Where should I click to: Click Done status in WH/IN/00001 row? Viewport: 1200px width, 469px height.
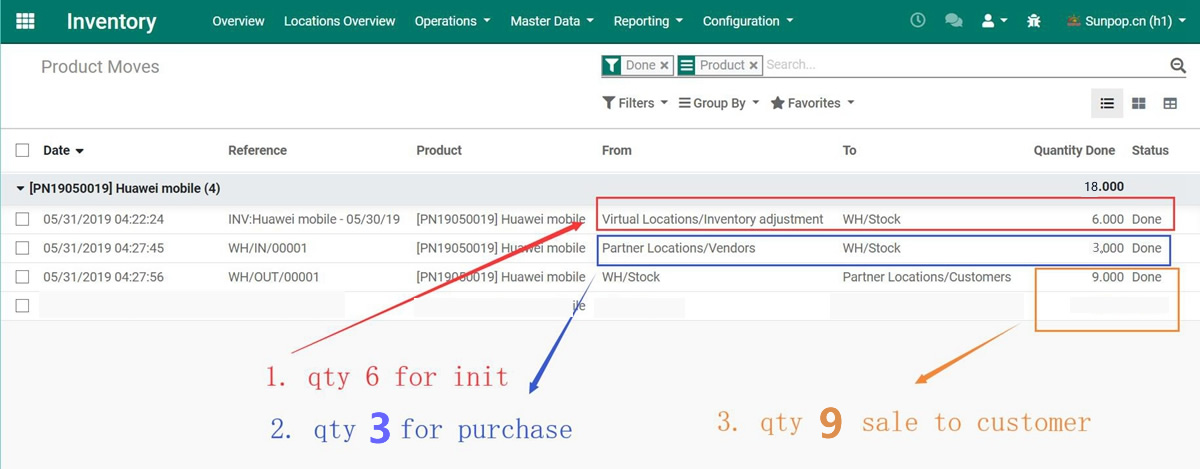pos(1146,248)
